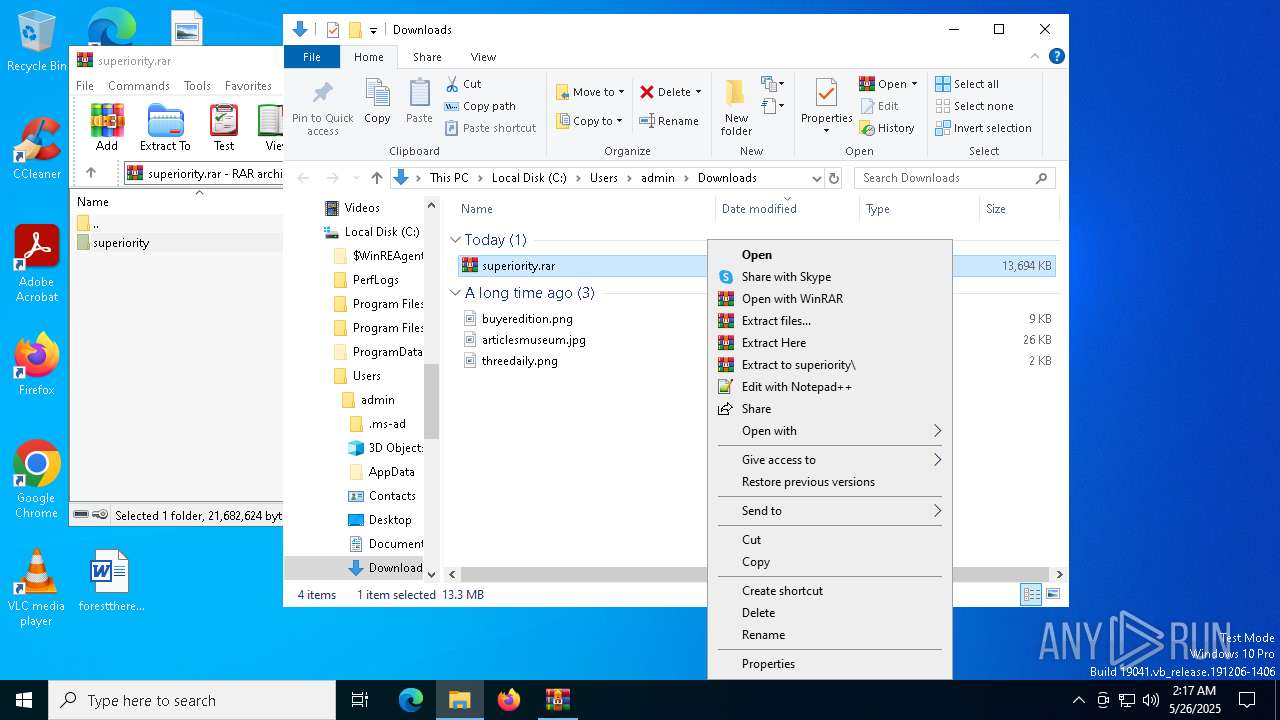
Task: Select CCleaner desktop shortcut
Action: pyautogui.click(x=36, y=149)
